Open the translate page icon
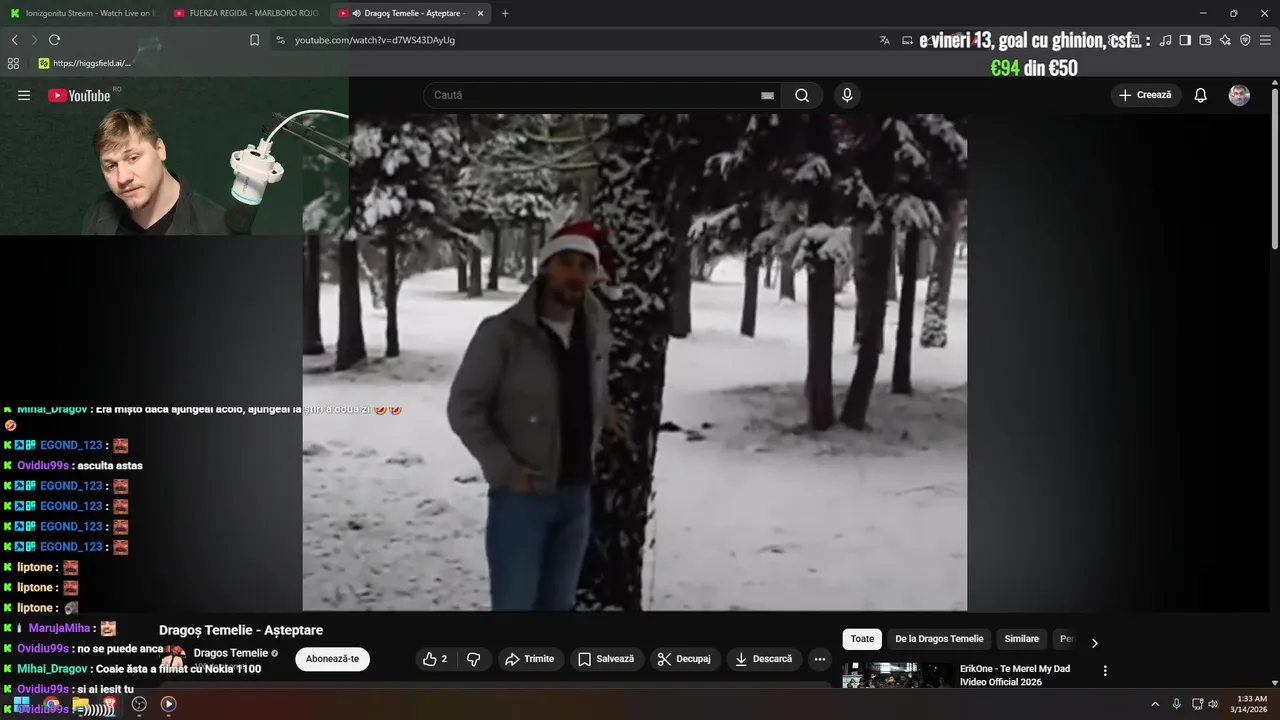The height and width of the screenshot is (720, 1280). point(884,40)
